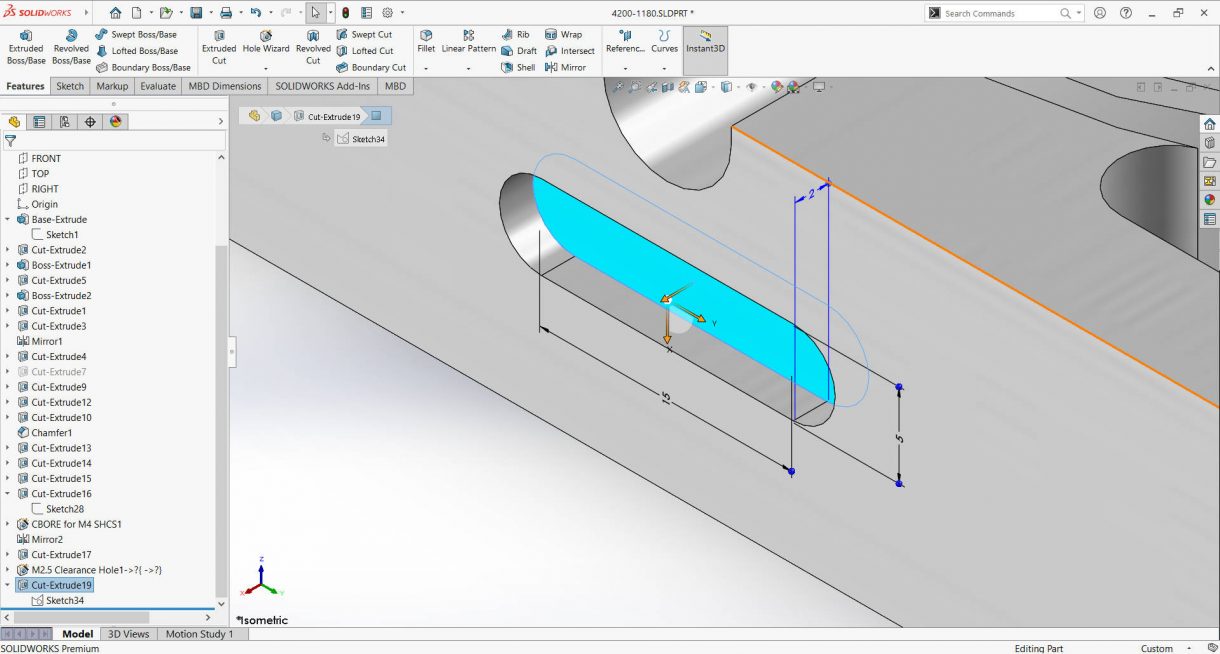1220x654 pixels.
Task: Click the Home icon in top toolbar
Action: [x=115, y=13]
